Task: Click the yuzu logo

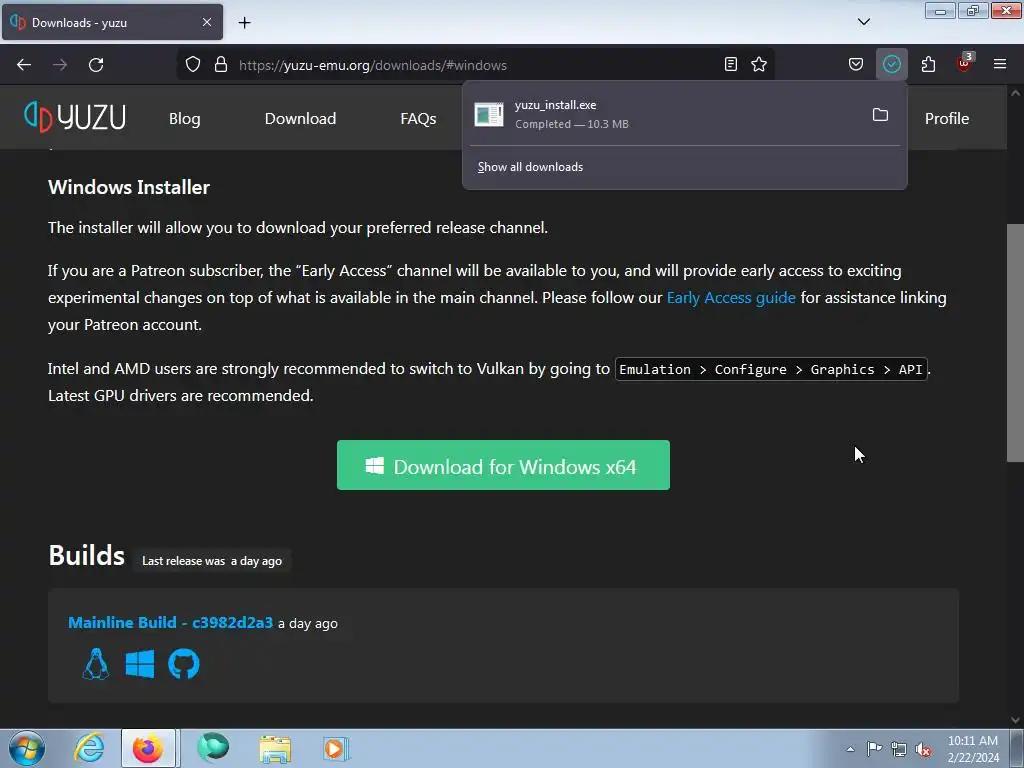Action: (x=74, y=118)
